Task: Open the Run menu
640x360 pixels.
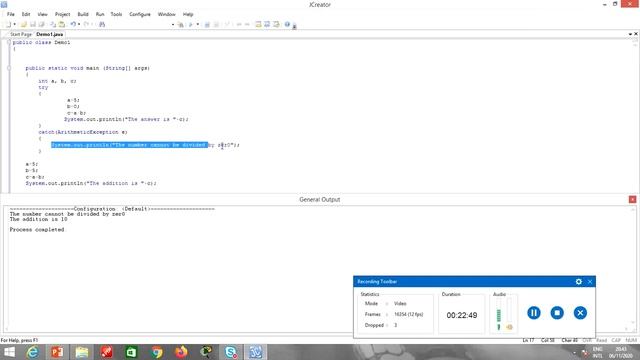Action: 100,14
